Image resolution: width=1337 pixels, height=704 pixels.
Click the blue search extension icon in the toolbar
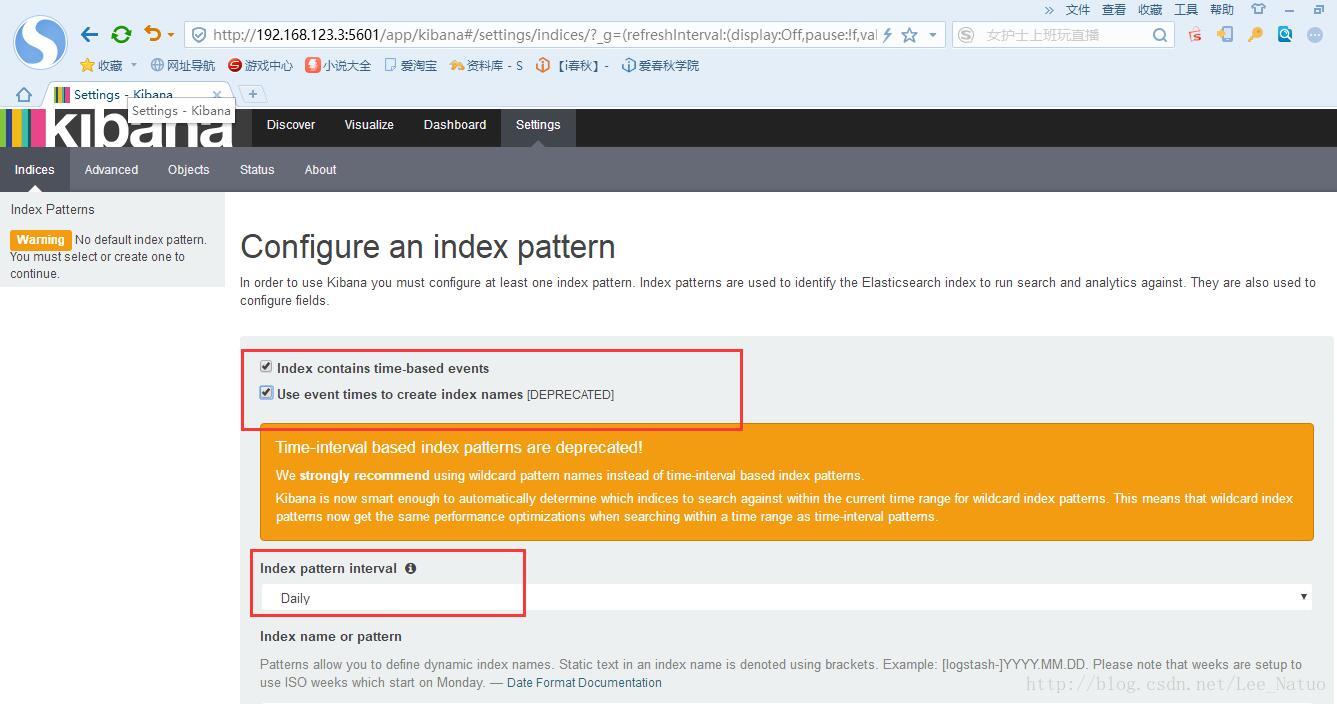(1285, 34)
